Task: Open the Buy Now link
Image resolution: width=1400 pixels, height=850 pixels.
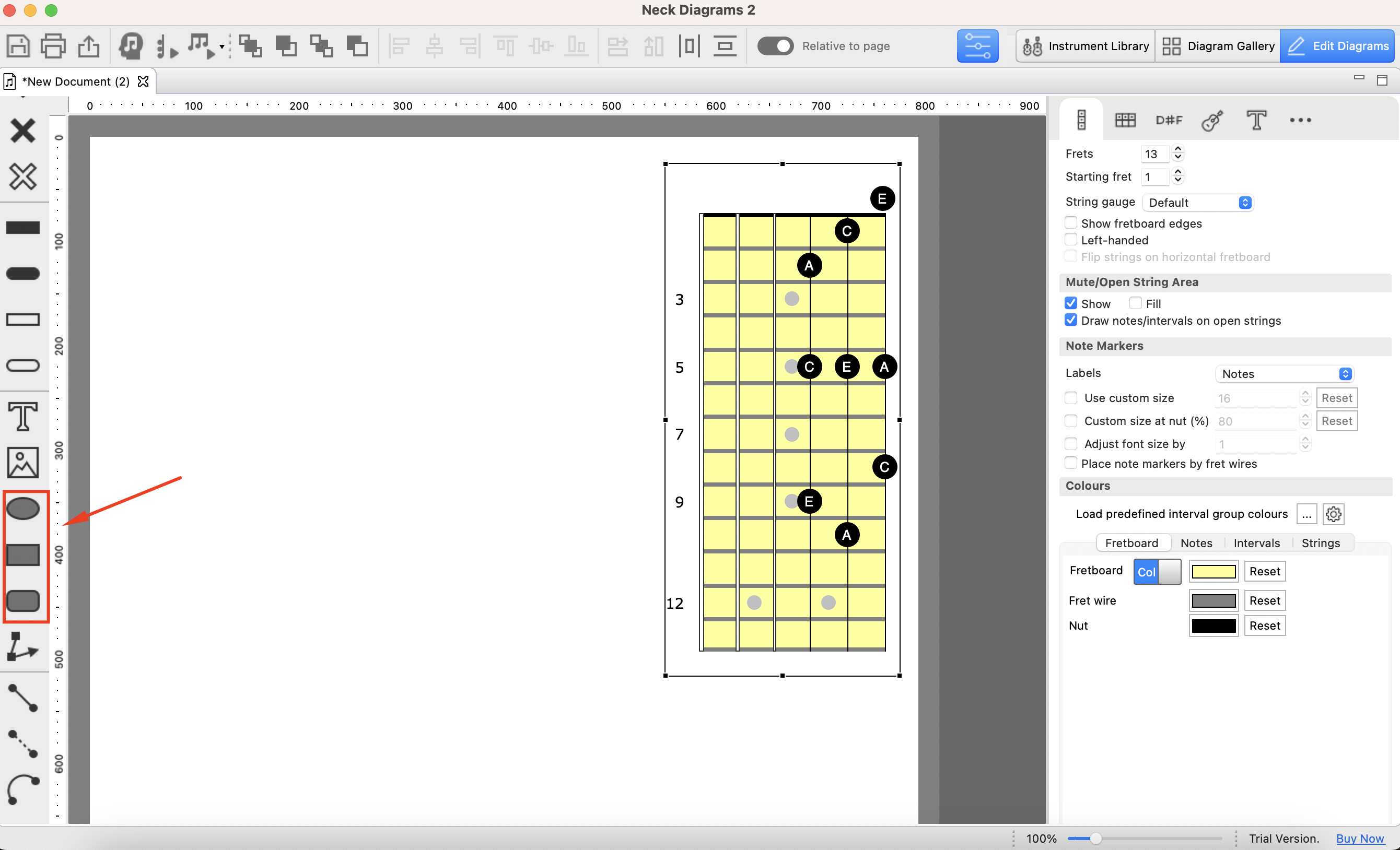Action: pyautogui.click(x=1360, y=839)
